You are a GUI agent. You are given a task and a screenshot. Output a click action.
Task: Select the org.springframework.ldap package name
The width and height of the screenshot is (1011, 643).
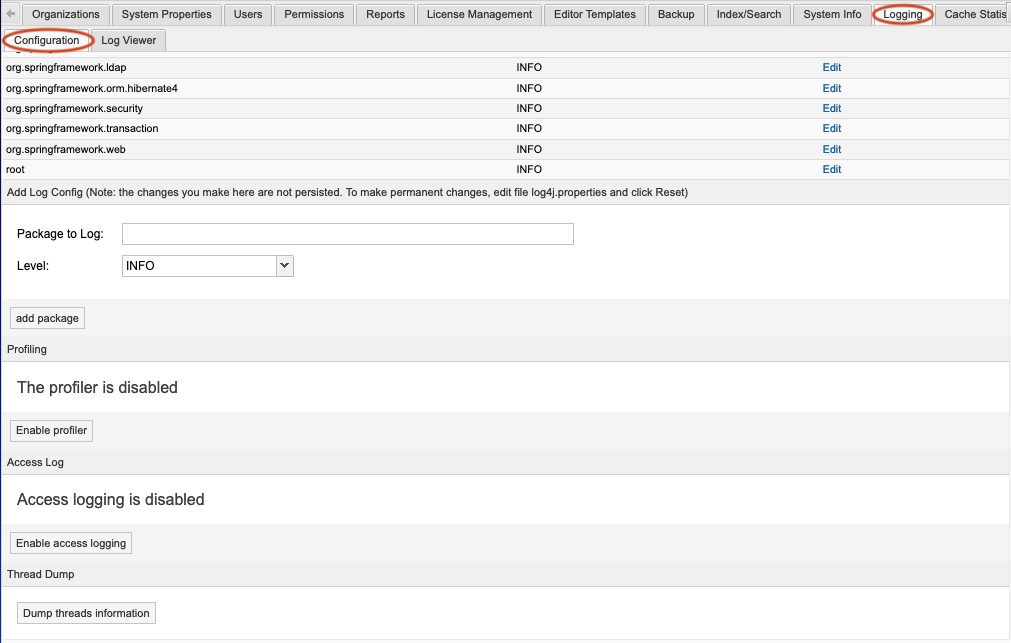(66, 67)
